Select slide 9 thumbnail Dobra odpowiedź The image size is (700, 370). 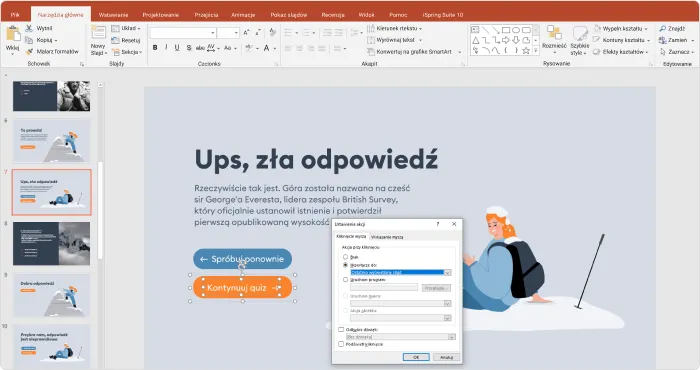(51, 295)
